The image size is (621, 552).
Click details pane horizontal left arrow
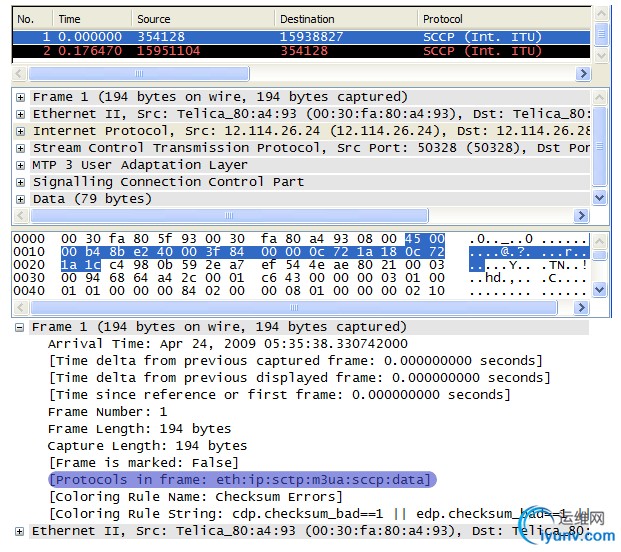point(21,215)
